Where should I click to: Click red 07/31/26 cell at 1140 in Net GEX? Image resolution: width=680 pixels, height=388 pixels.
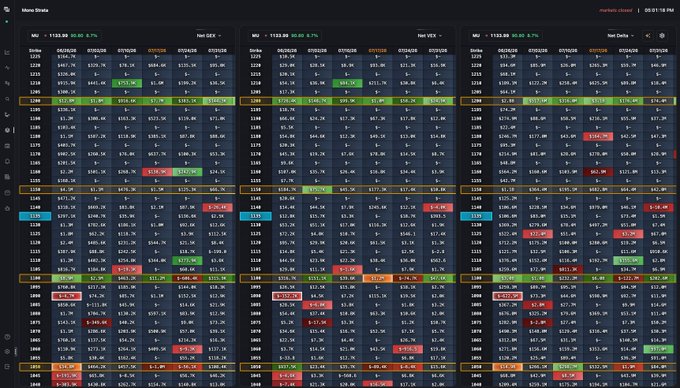tap(217, 207)
